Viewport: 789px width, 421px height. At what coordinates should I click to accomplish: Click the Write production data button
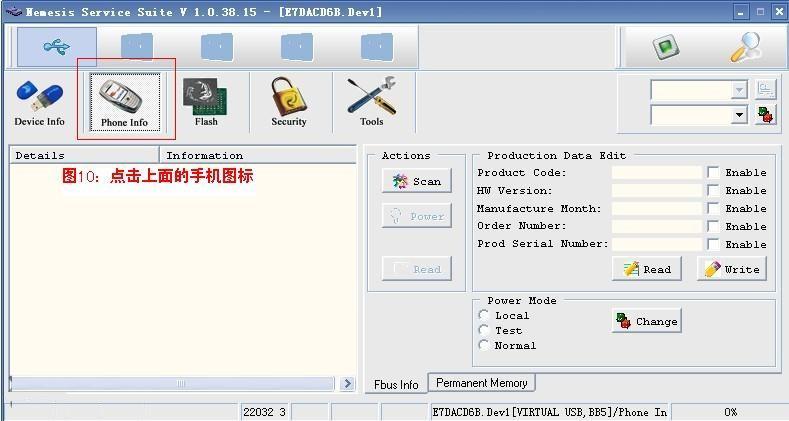click(732, 269)
